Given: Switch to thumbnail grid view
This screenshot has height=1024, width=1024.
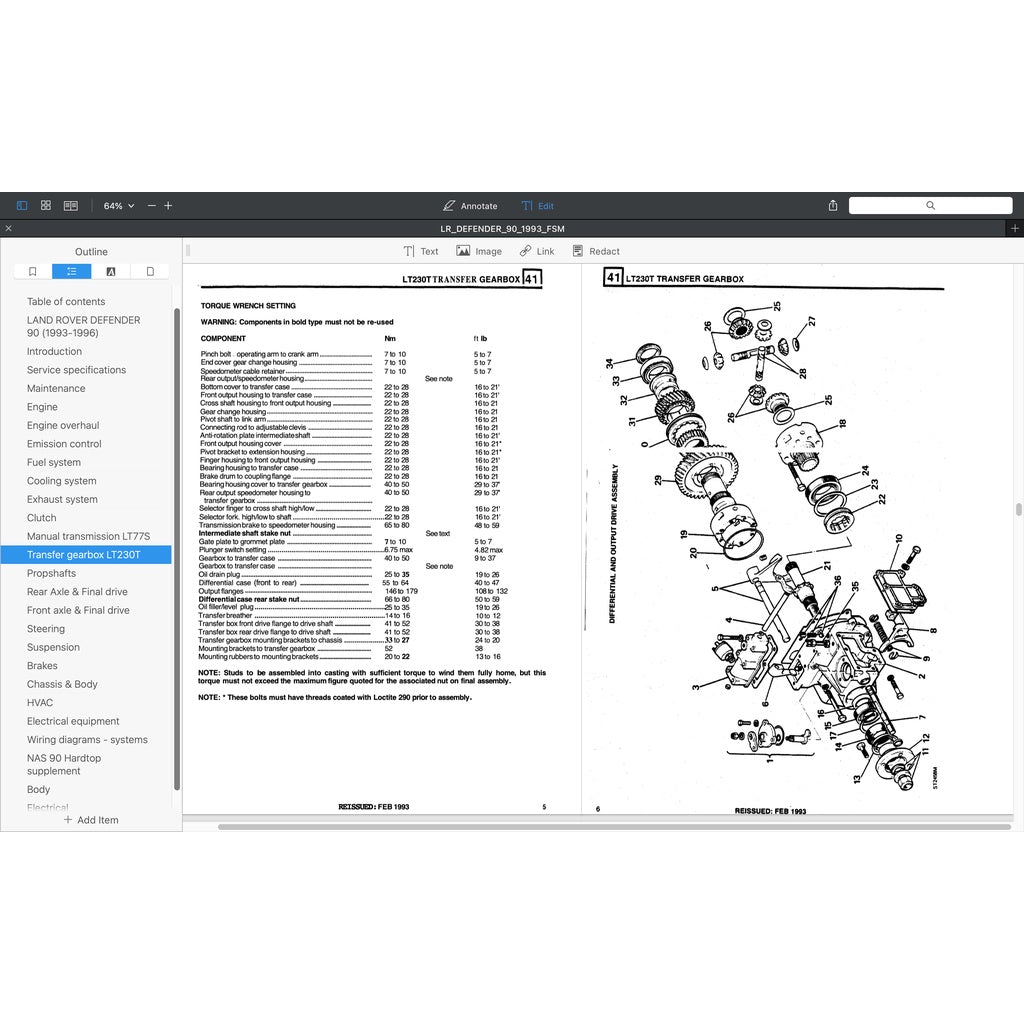Looking at the screenshot, I should point(46,205).
